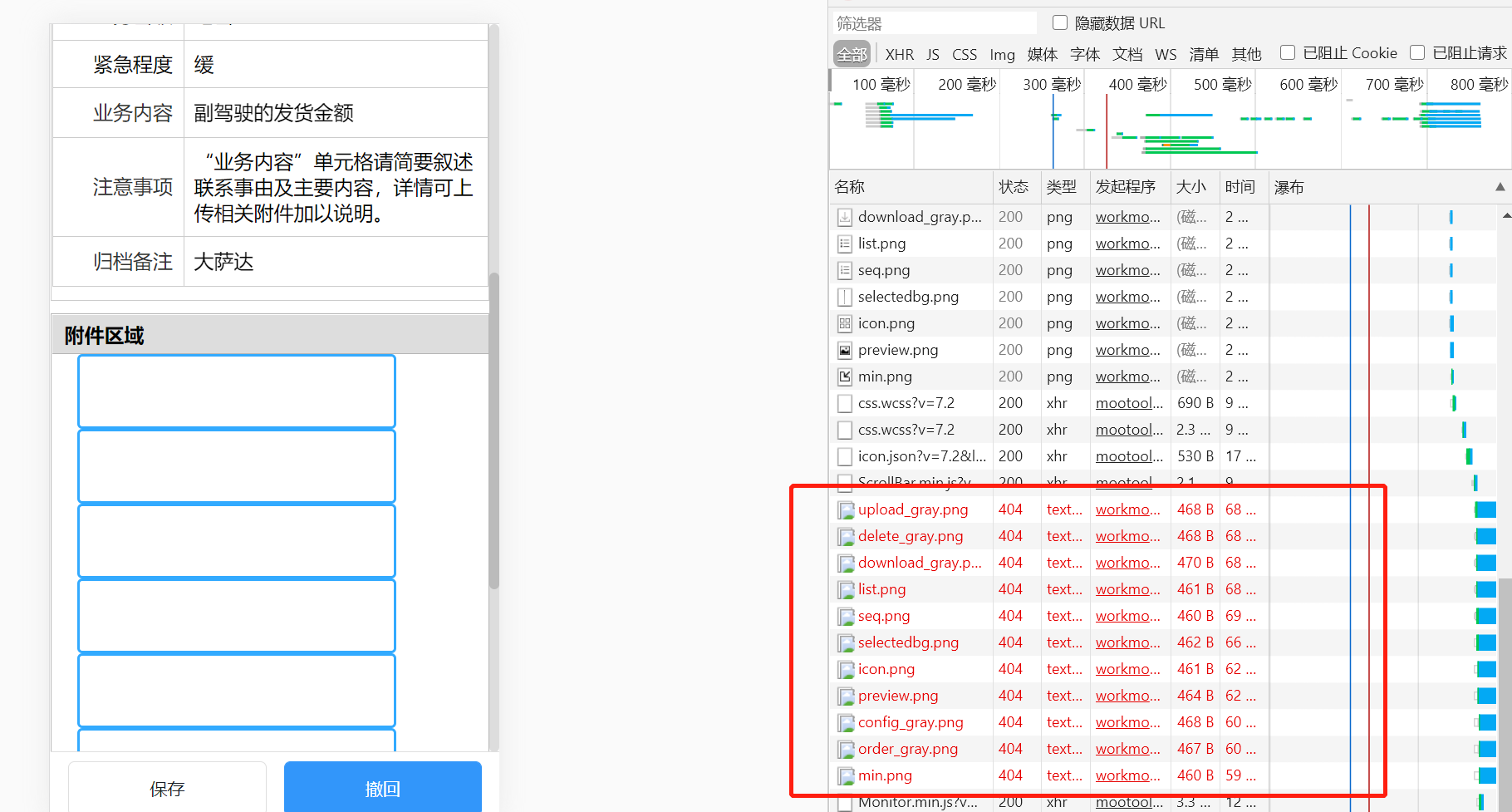The height and width of the screenshot is (812, 1512).
Task: Sort by the 状态 column header
Action: [1017, 187]
